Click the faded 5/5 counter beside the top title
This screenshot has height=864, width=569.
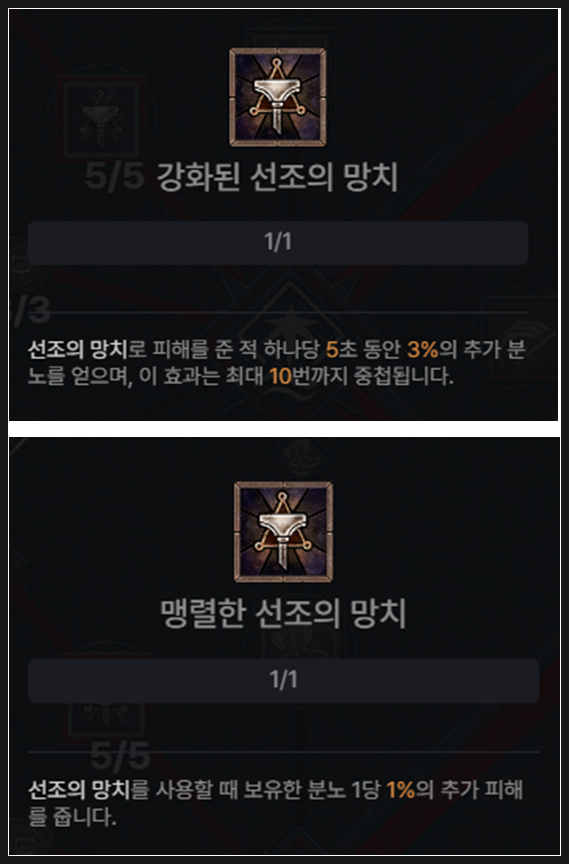coord(115,177)
